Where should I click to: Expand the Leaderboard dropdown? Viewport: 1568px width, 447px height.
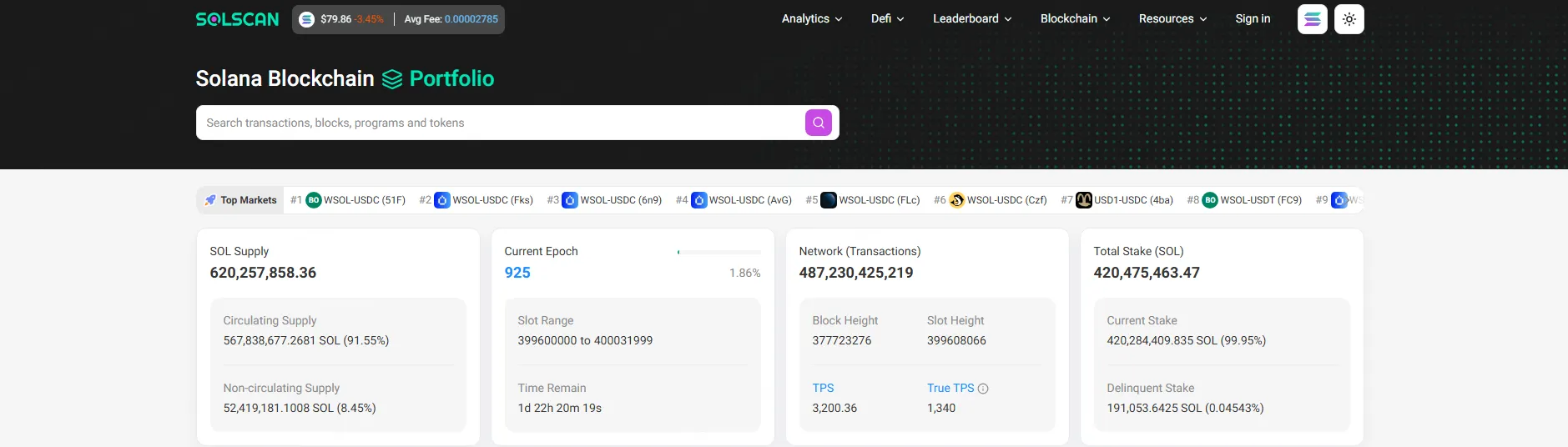tap(971, 19)
